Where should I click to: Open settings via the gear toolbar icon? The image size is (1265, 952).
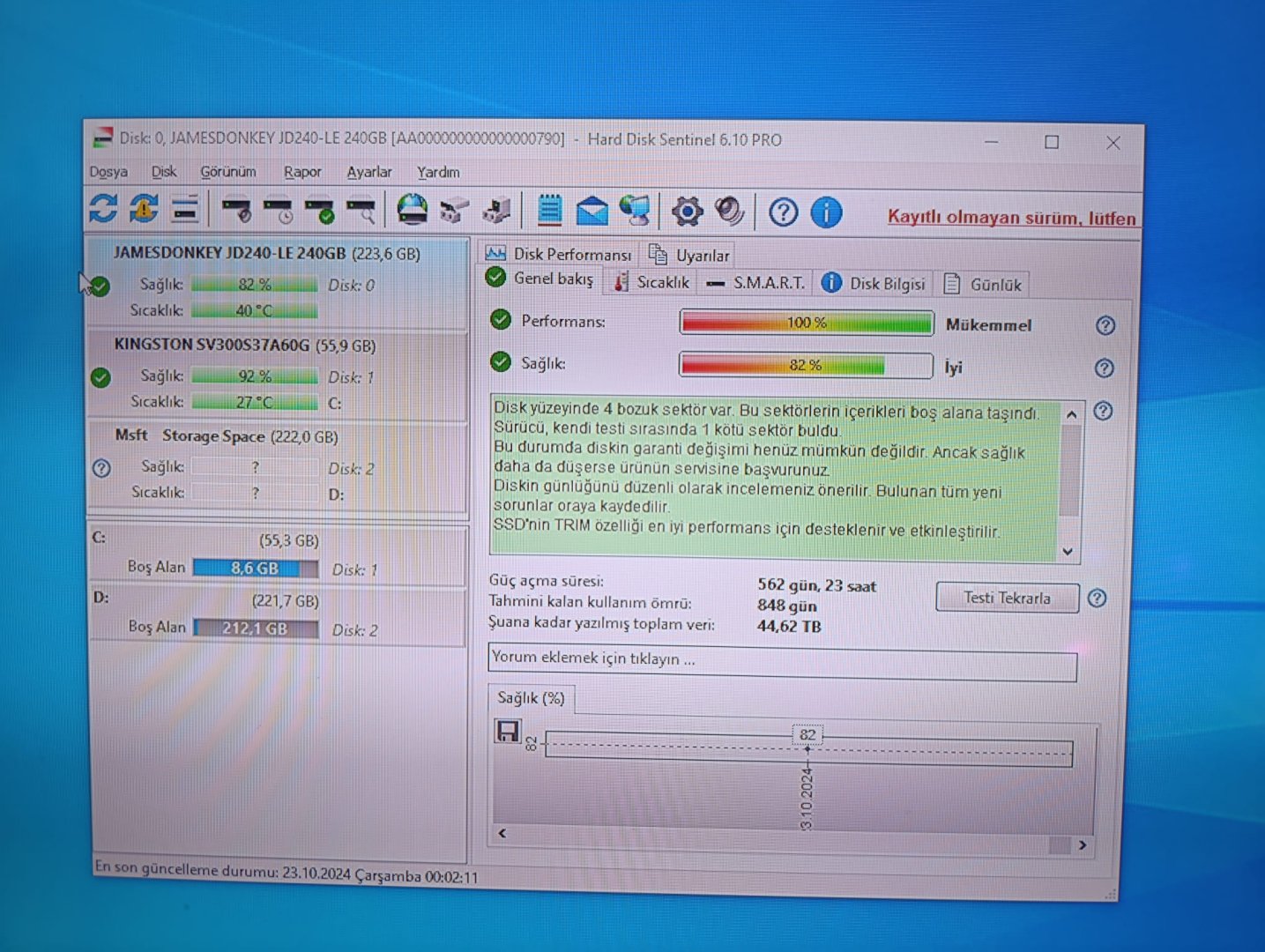687,212
